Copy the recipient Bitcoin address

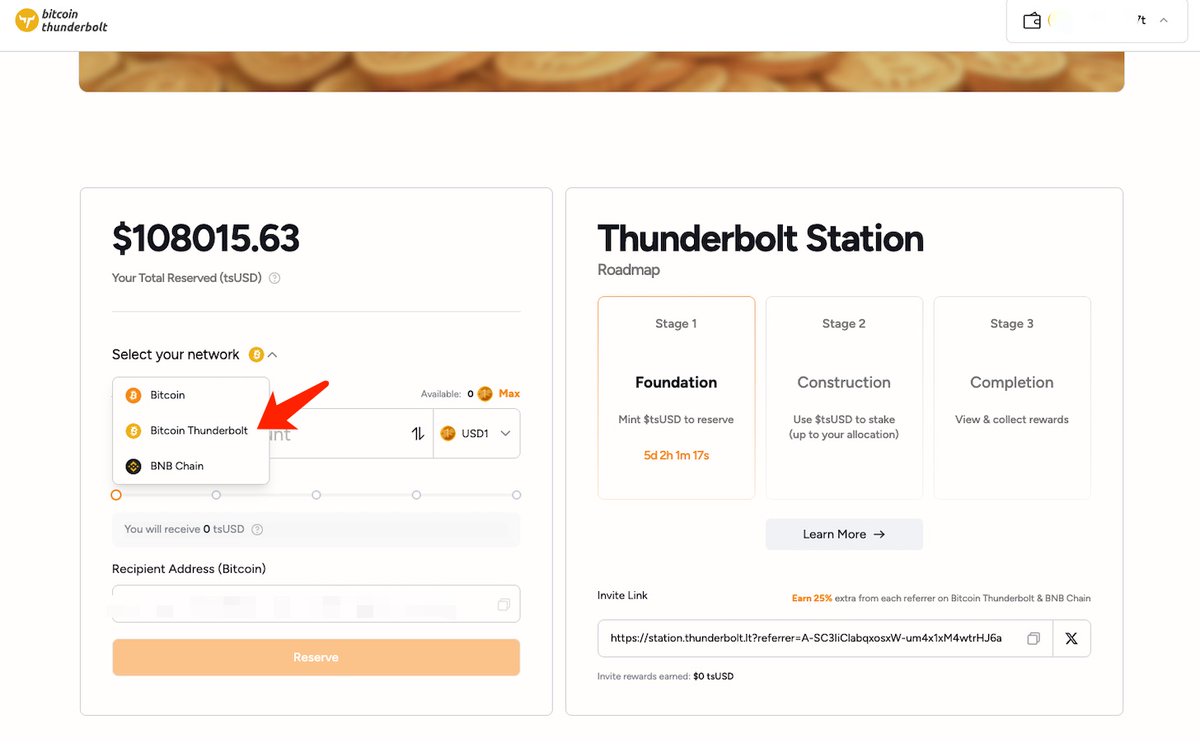503,604
